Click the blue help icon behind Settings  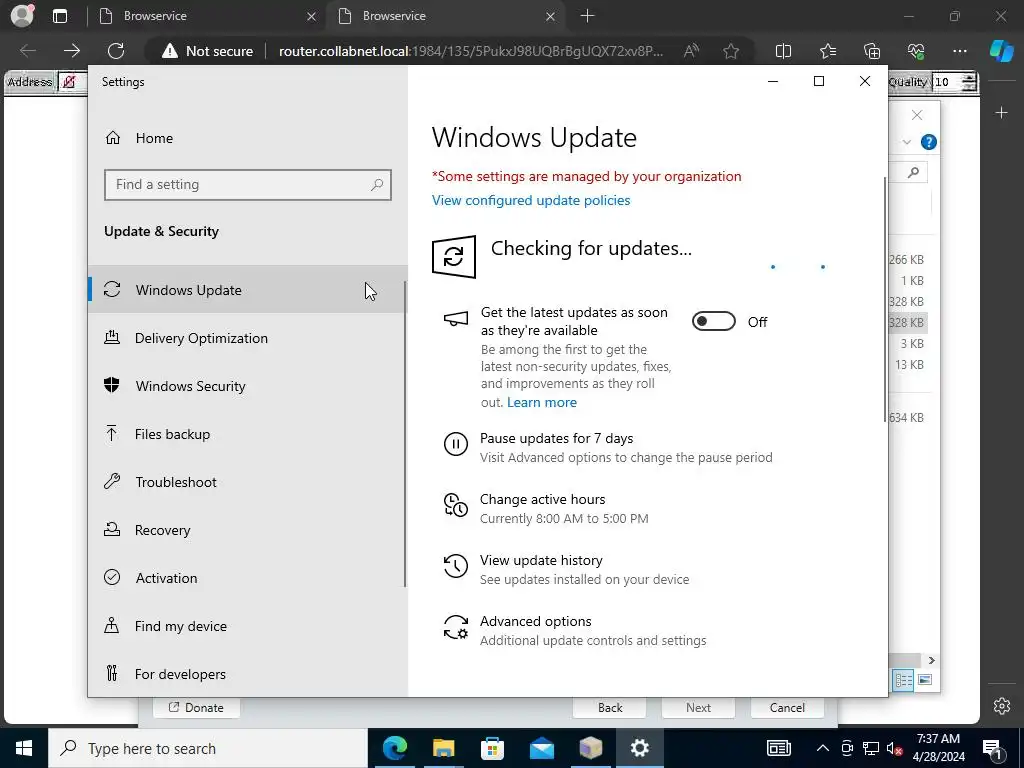[929, 142]
